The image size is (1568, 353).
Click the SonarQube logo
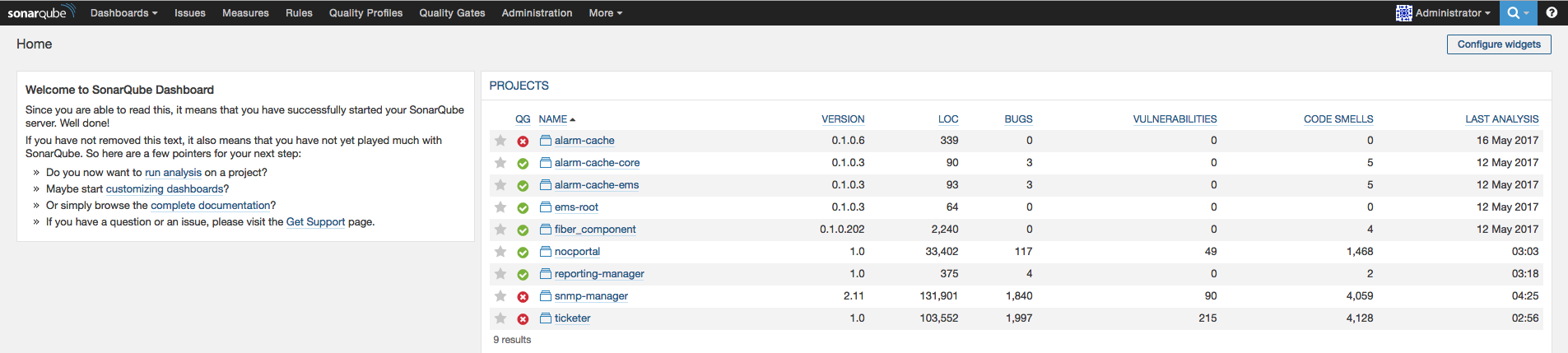41,12
